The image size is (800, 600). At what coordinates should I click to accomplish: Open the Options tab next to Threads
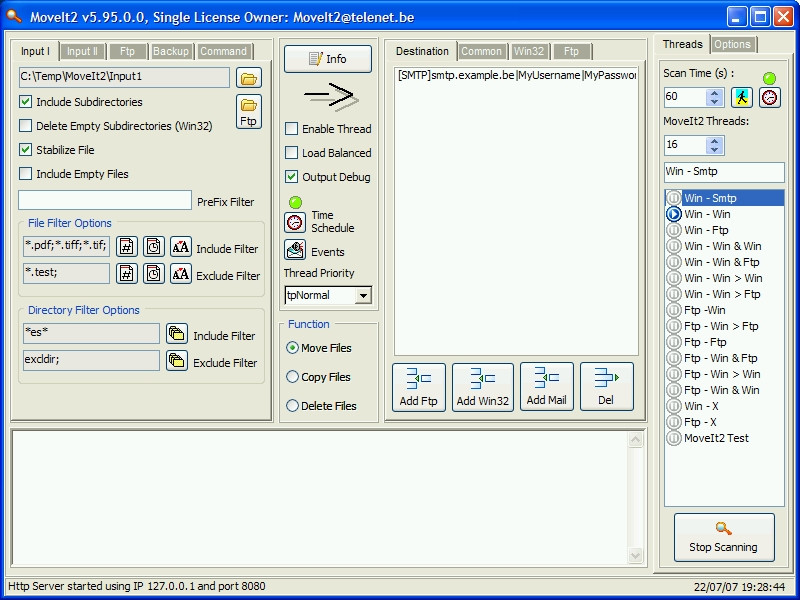(x=732, y=44)
